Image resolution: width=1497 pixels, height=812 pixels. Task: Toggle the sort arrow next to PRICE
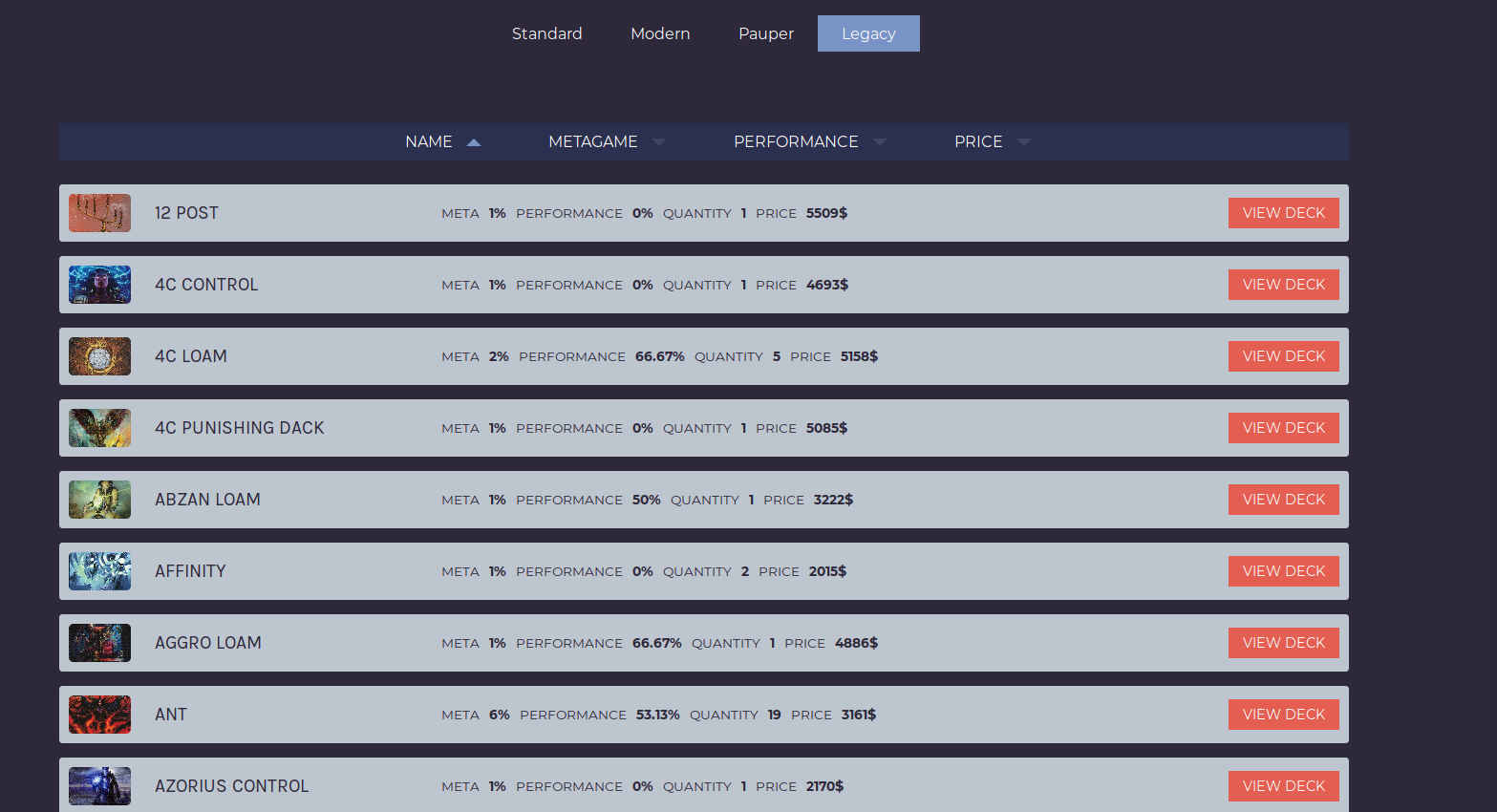coord(1024,142)
